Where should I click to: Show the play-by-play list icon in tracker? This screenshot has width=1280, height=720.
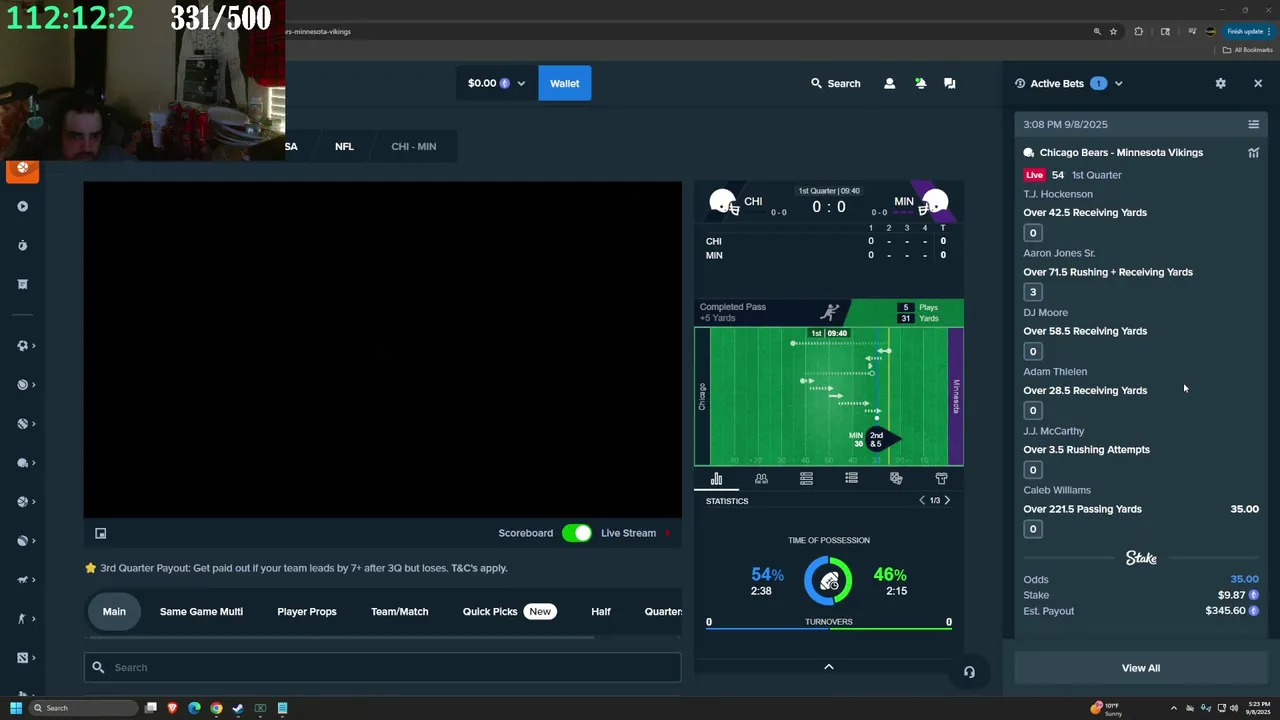pos(851,479)
